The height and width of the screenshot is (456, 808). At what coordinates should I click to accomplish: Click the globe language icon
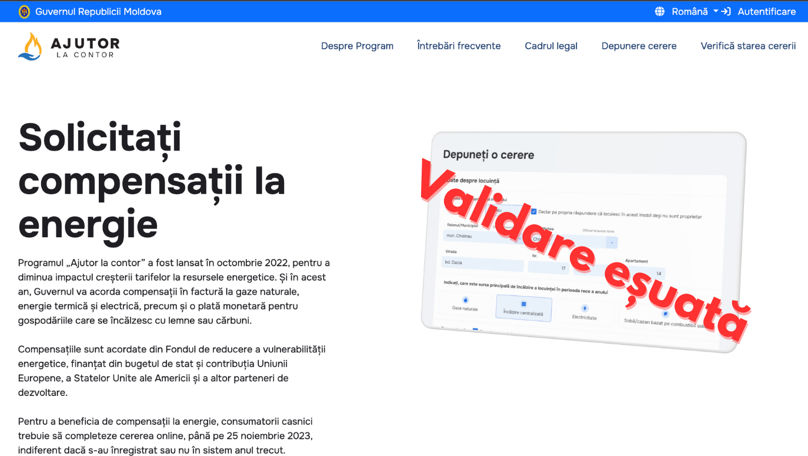tap(660, 11)
